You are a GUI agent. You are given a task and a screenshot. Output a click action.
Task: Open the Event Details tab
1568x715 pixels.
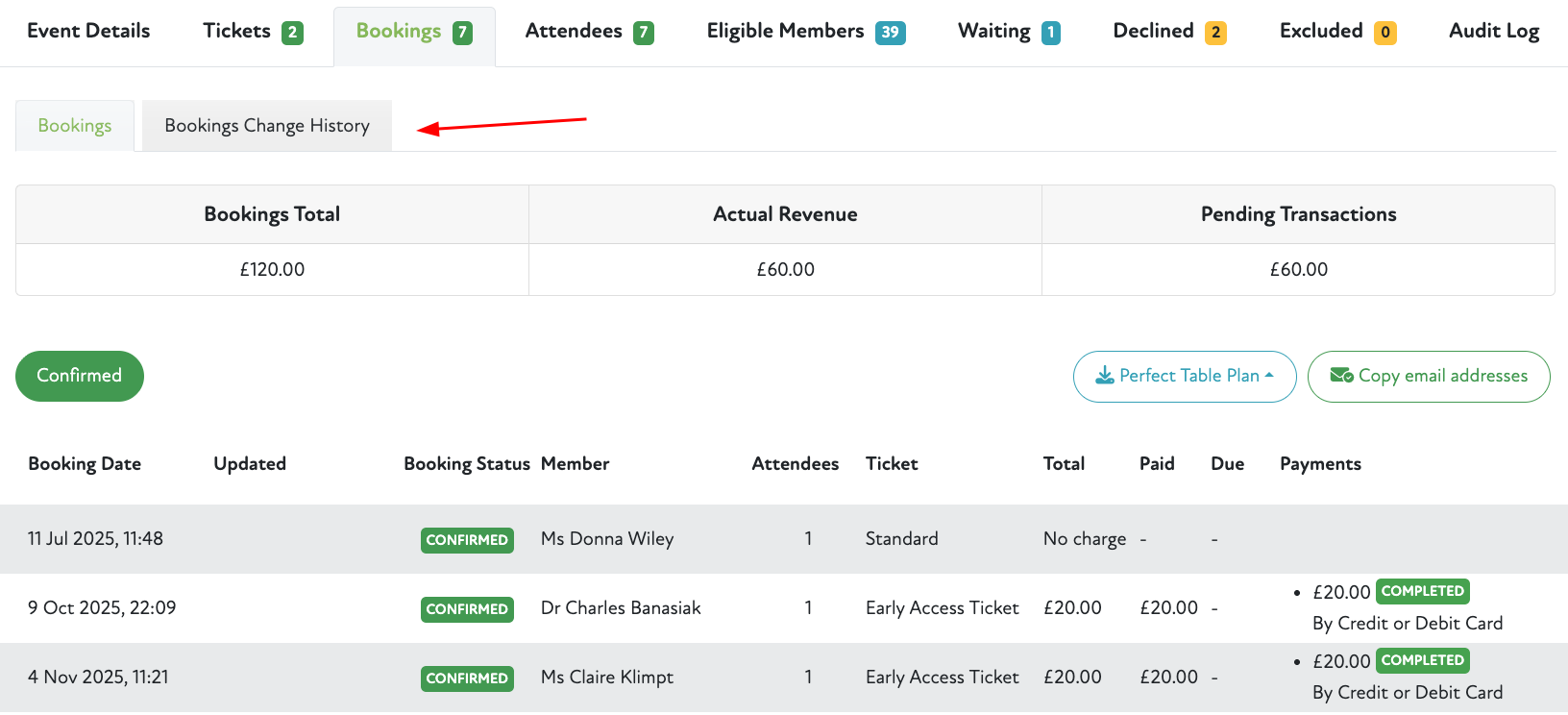click(88, 31)
